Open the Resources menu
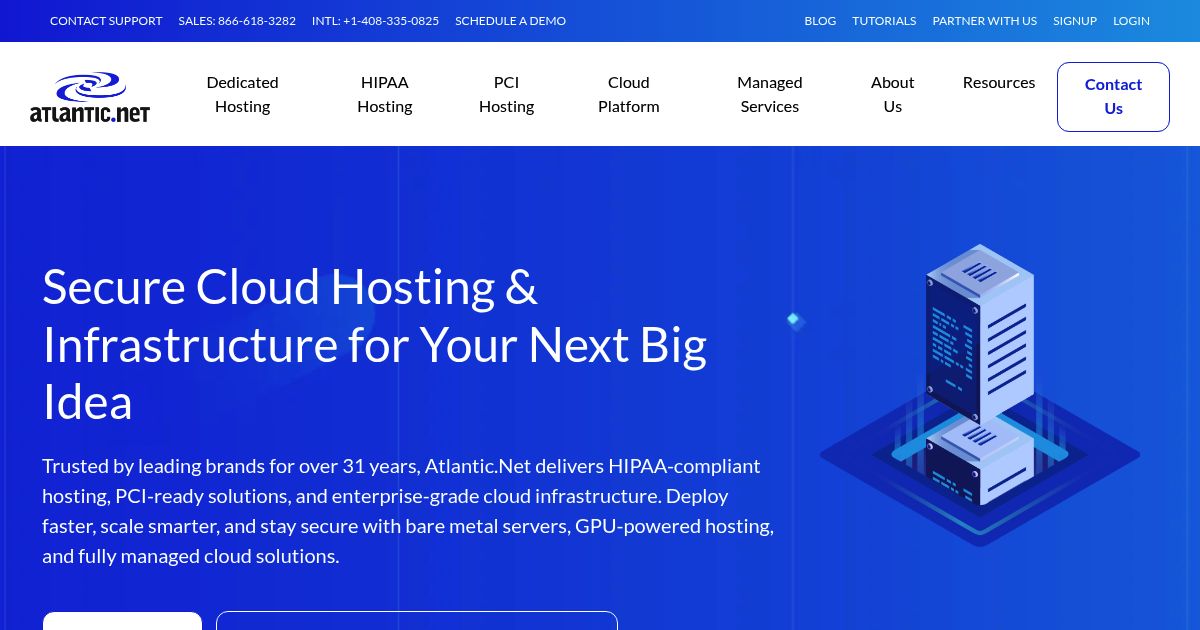Screen dimensions: 1200x630 pos(999,82)
